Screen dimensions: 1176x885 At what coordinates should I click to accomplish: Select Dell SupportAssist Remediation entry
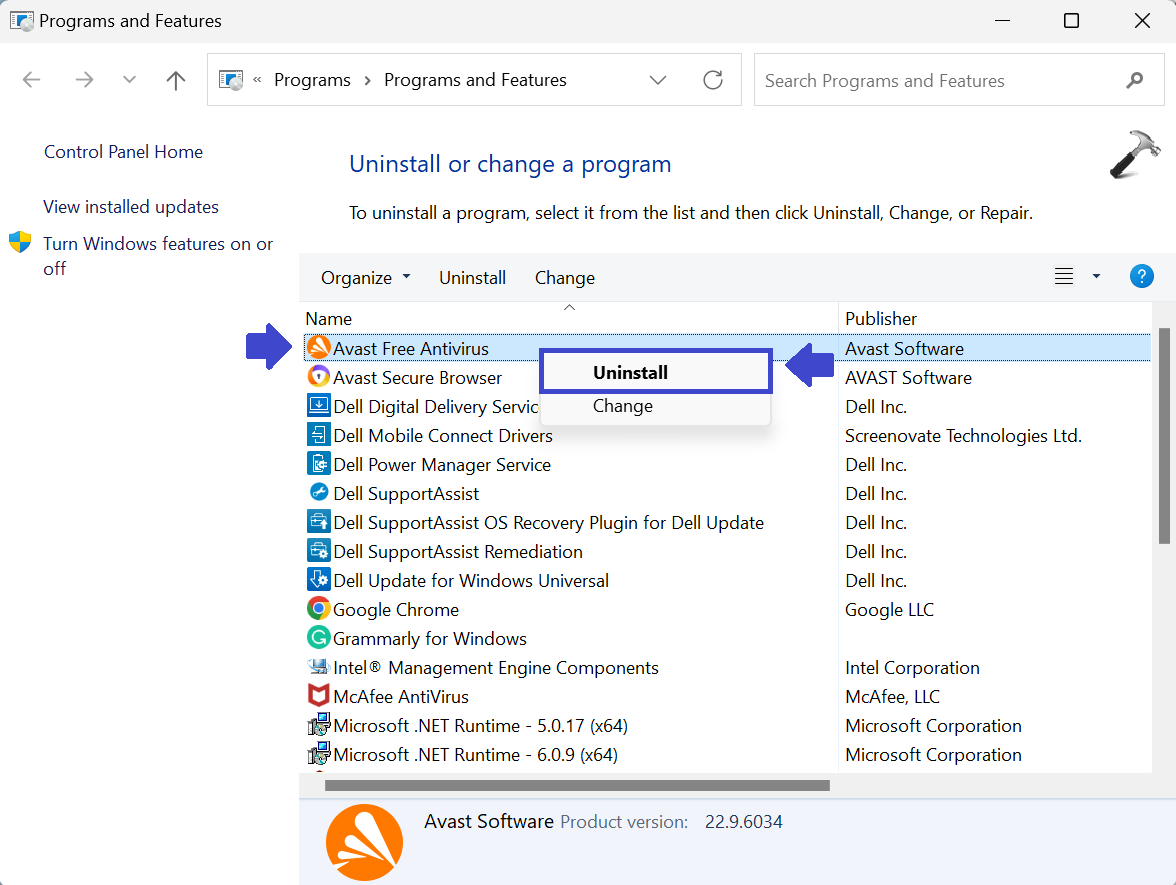click(x=458, y=552)
